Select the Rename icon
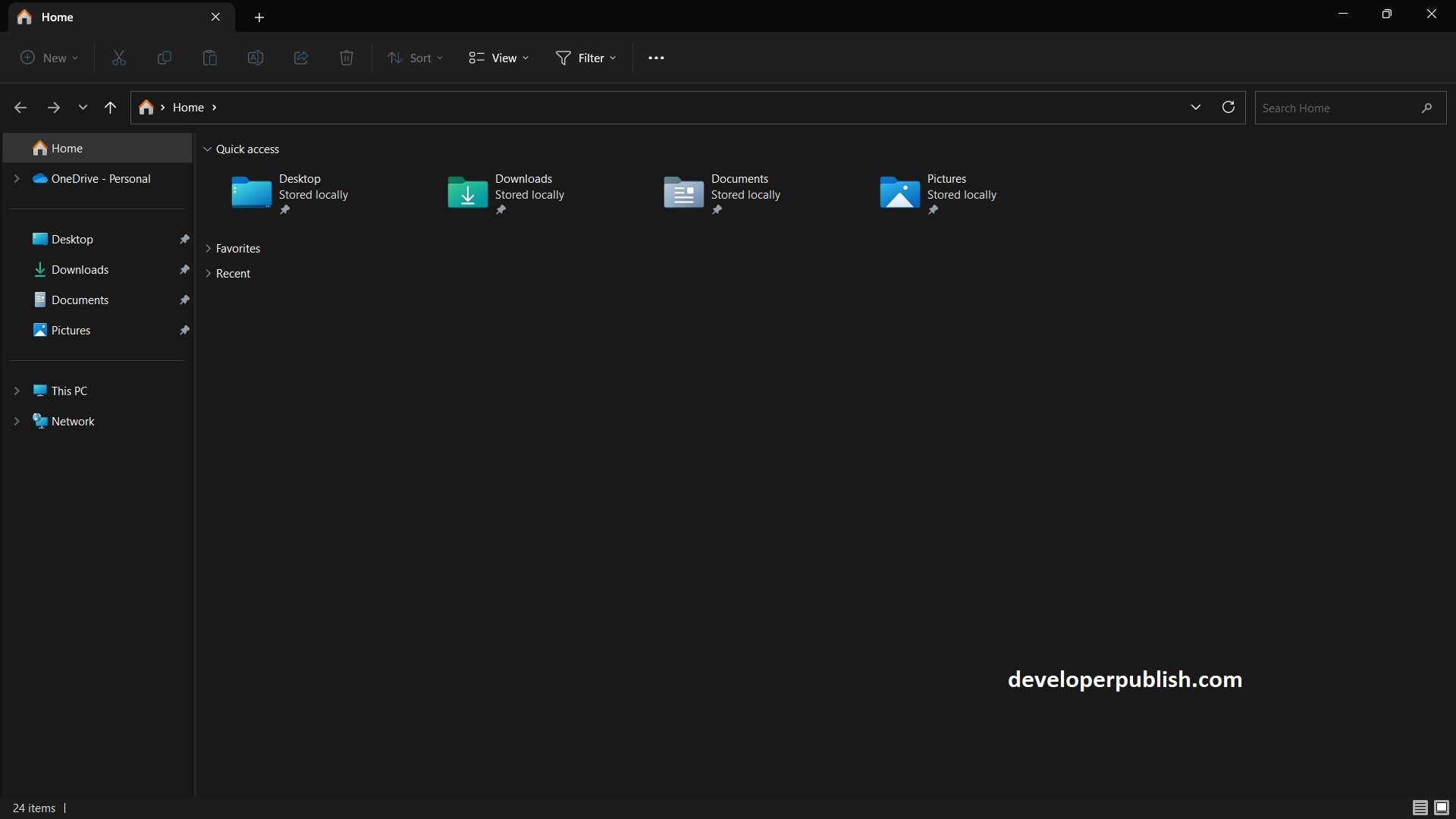Screen dimensions: 1456x819 (x=256, y=58)
